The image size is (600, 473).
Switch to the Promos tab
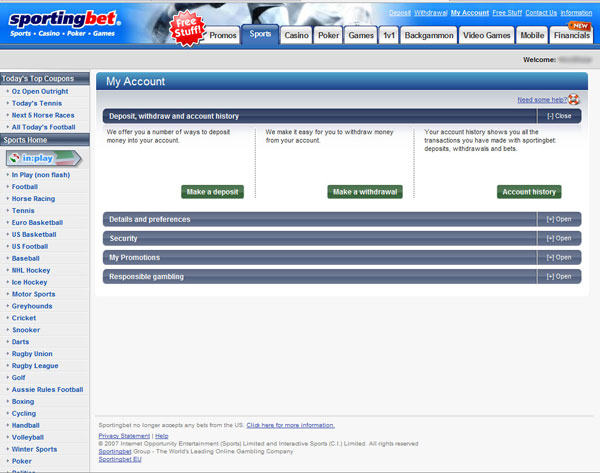[x=222, y=35]
